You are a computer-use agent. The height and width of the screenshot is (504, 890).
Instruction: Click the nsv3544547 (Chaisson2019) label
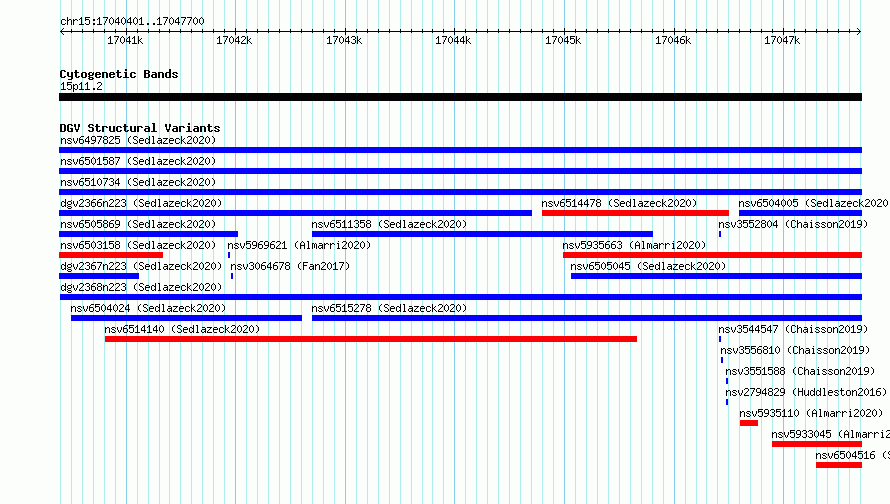point(794,329)
